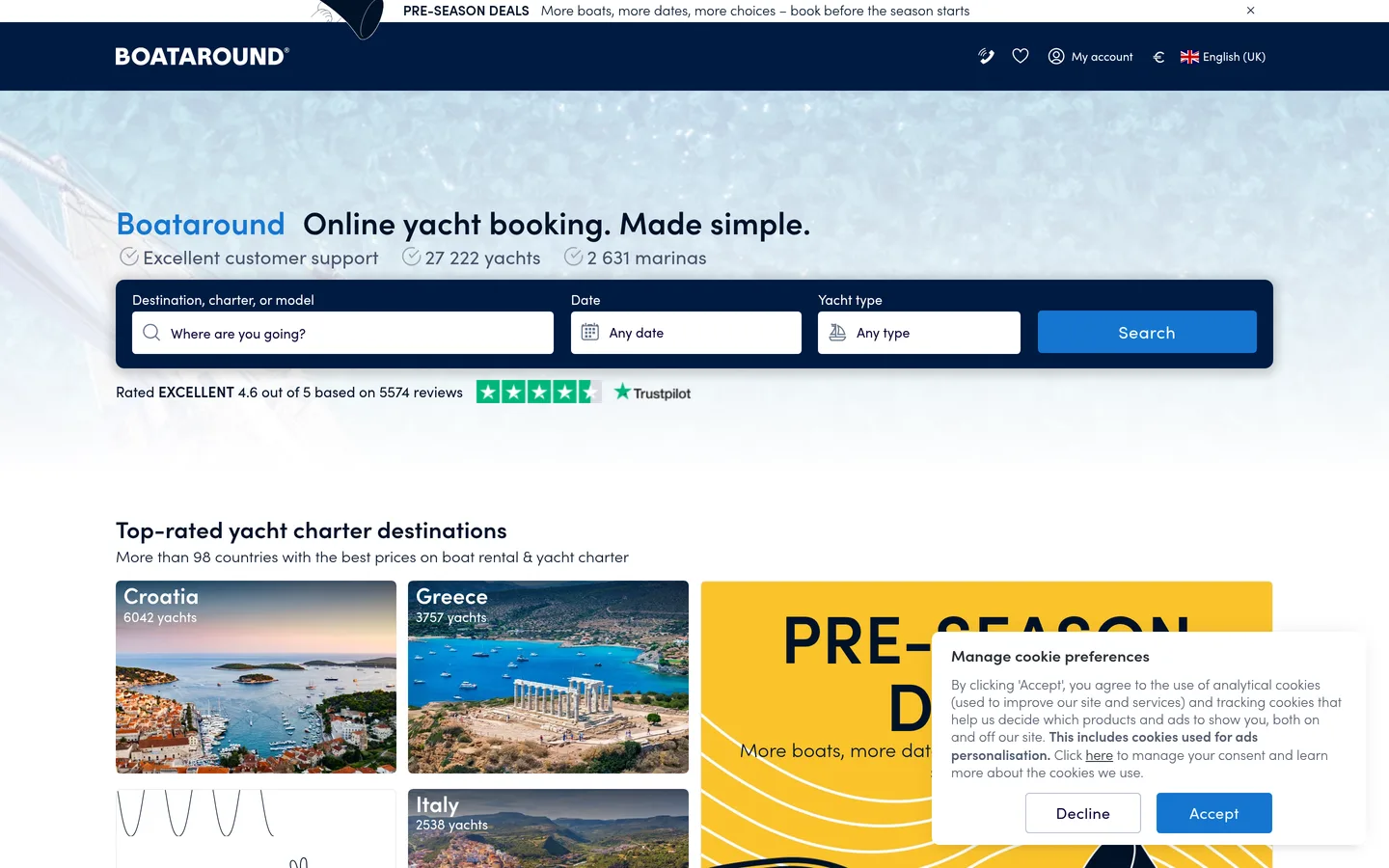Click the UK flag icon
This screenshot has height=868, width=1389.
pos(1189,57)
